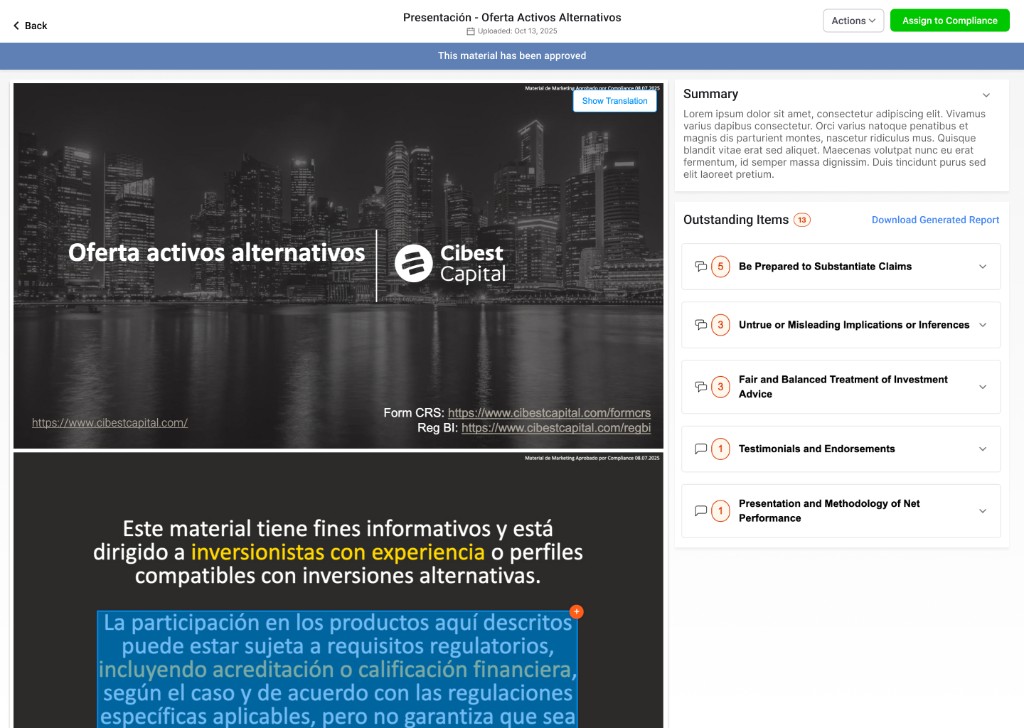The image size is (1024, 728).
Task: Click the Outstanding Items heading
Action: [736, 220]
